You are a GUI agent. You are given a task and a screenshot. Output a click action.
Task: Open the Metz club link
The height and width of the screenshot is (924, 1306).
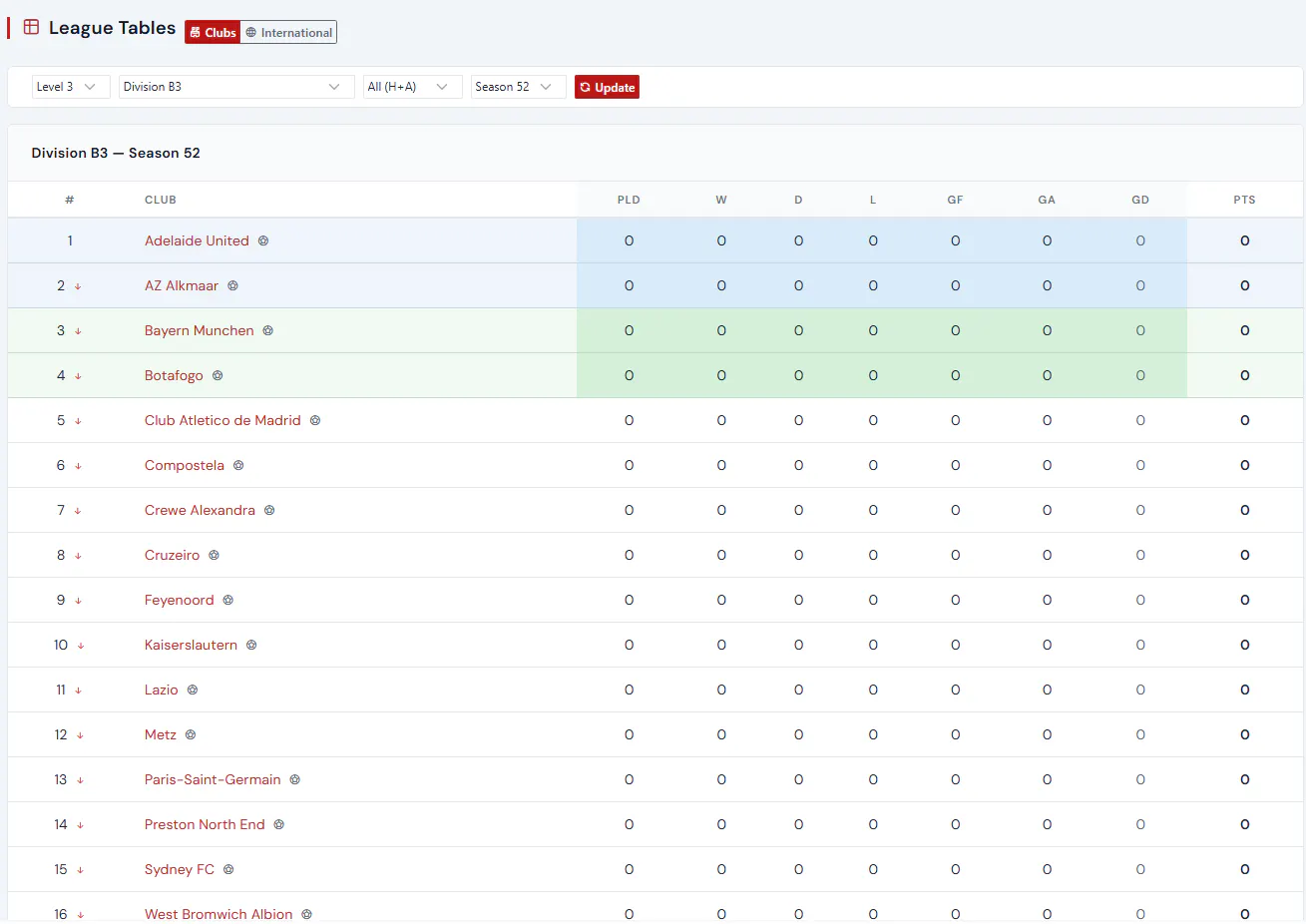(161, 734)
